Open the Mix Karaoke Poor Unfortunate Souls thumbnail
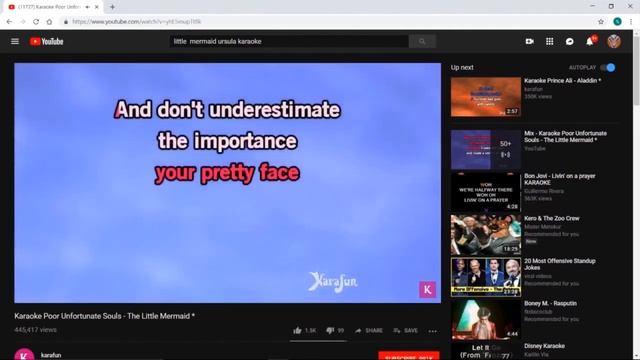This screenshot has width=640, height=360. 486,150
